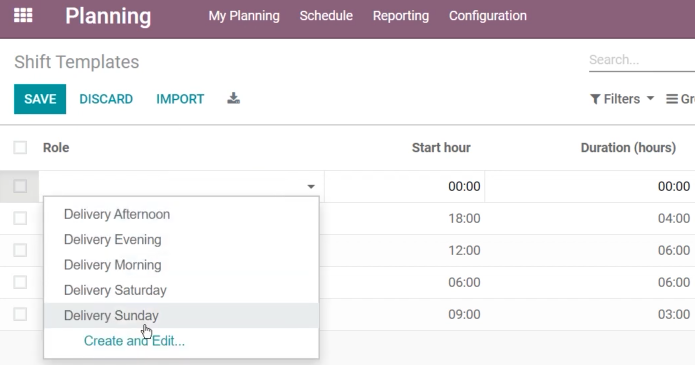Image resolution: width=695 pixels, height=365 pixels.
Task: Open the Configuration menu
Action: pos(488,16)
